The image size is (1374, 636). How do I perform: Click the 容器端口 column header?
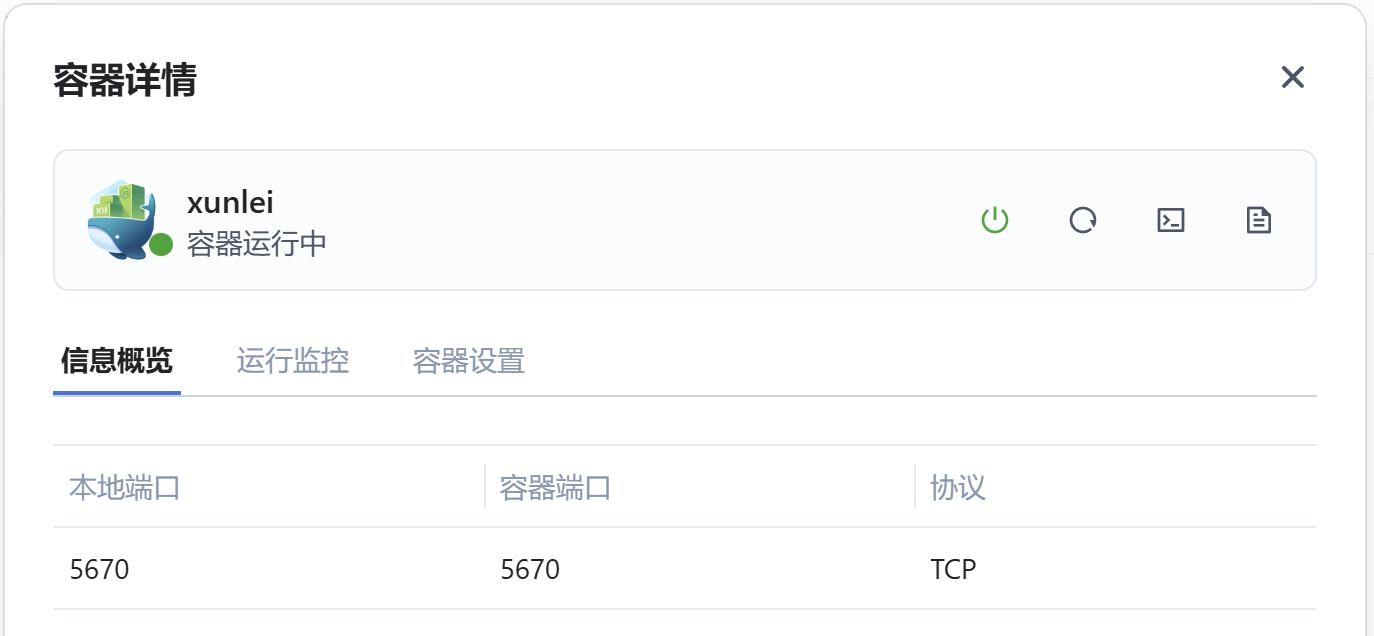555,488
